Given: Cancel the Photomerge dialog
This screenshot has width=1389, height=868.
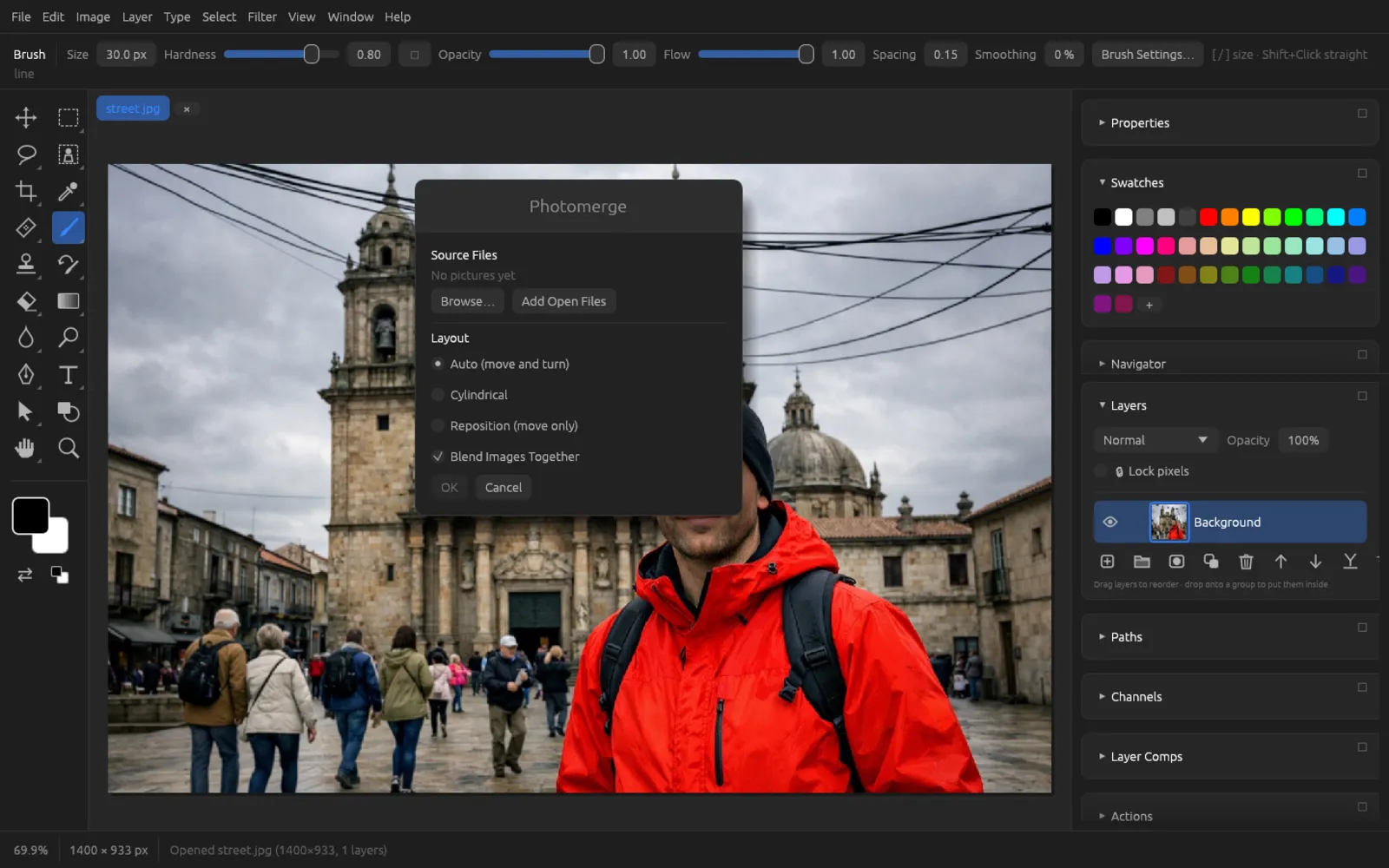Looking at the screenshot, I should [504, 488].
